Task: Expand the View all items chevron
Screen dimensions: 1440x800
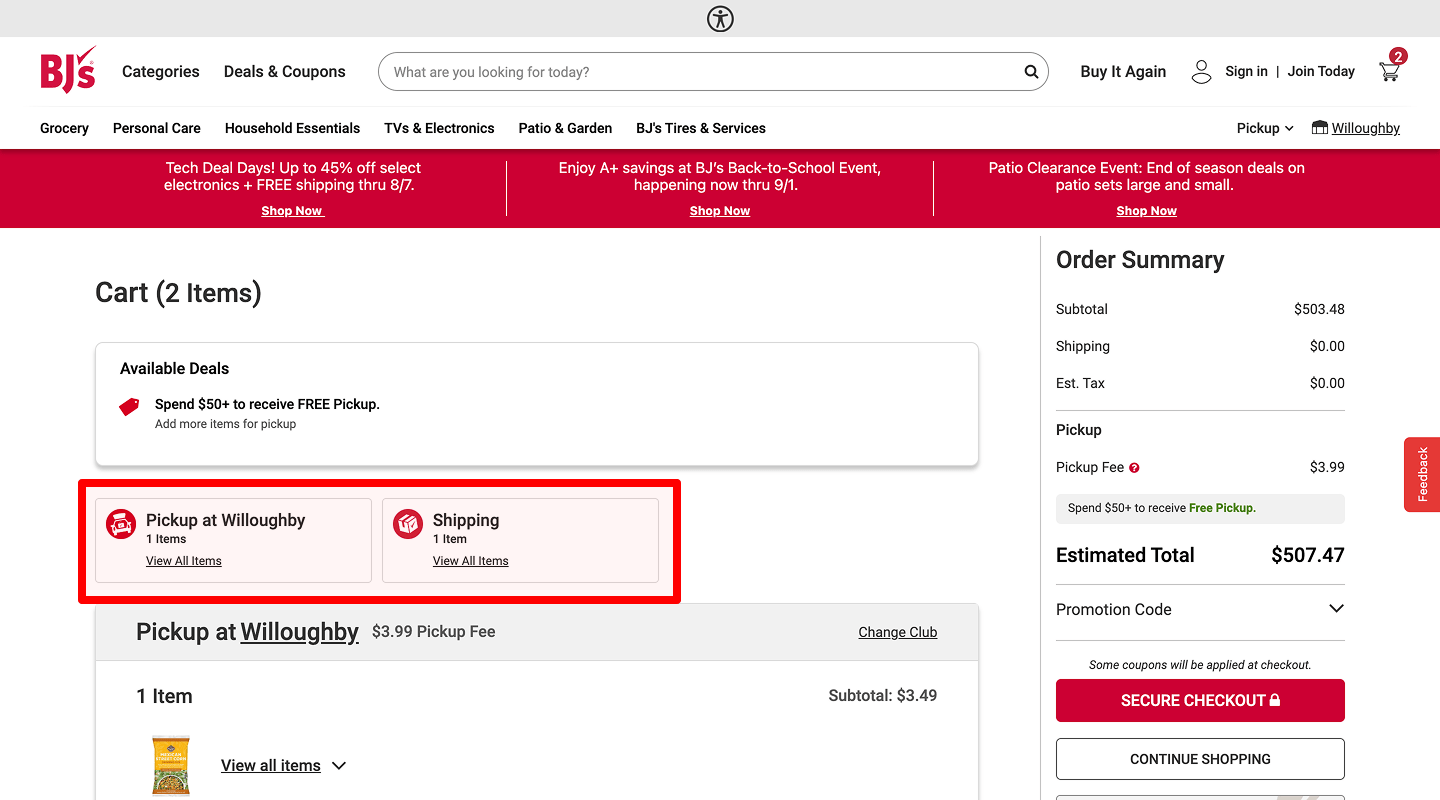Action: 339,765
